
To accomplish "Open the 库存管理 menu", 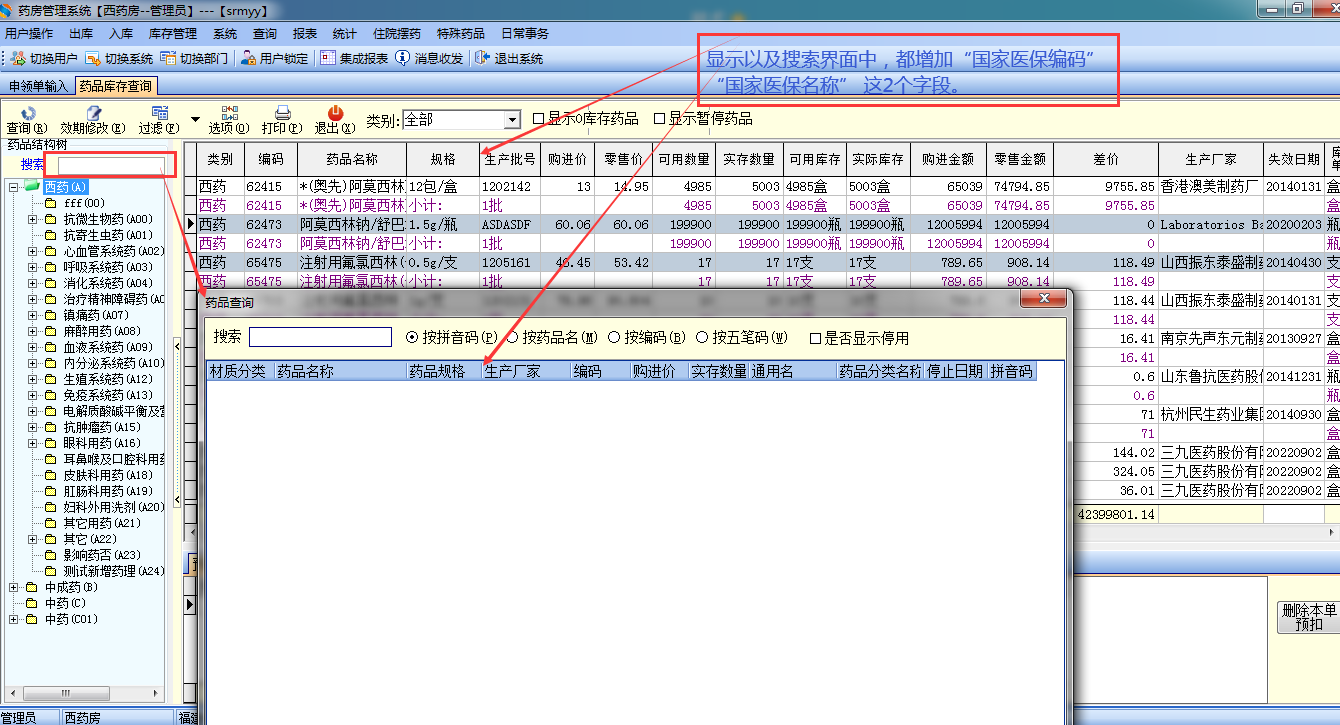I will [x=173, y=34].
